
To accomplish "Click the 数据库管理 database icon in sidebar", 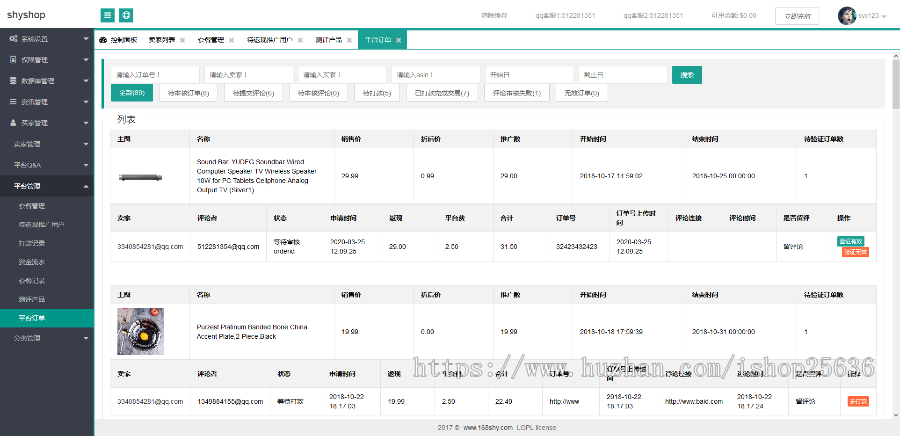I will 13,81.
